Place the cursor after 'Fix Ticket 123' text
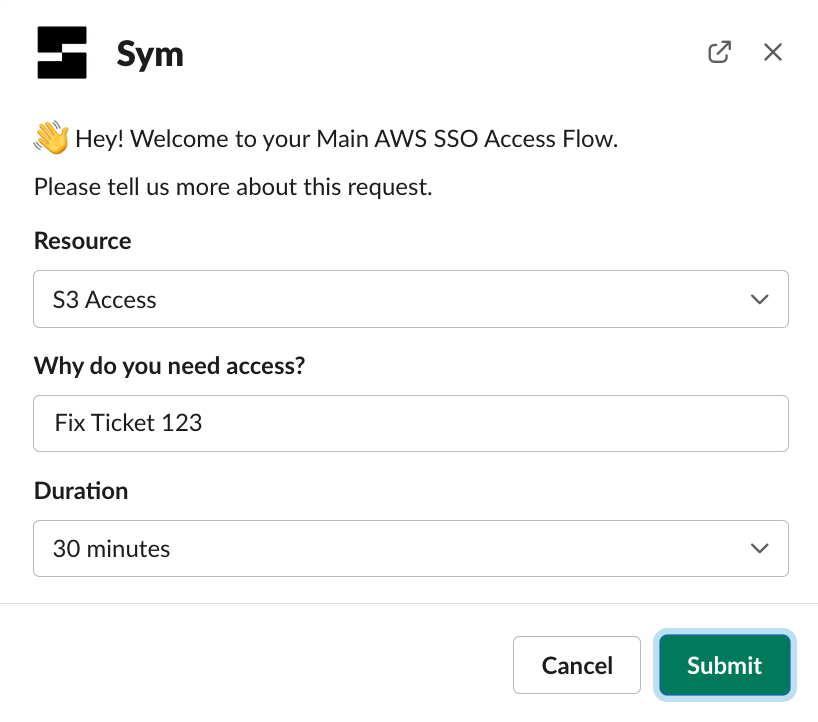This screenshot has width=818, height=722. (204, 423)
